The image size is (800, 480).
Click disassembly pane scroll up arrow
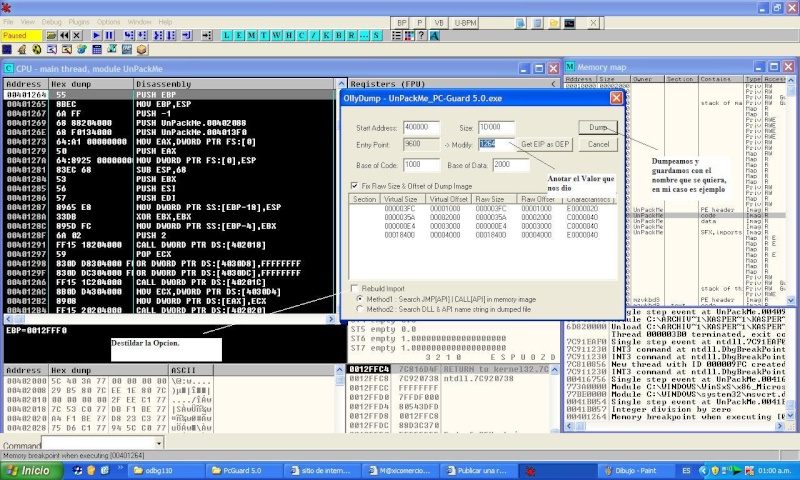click(341, 83)
